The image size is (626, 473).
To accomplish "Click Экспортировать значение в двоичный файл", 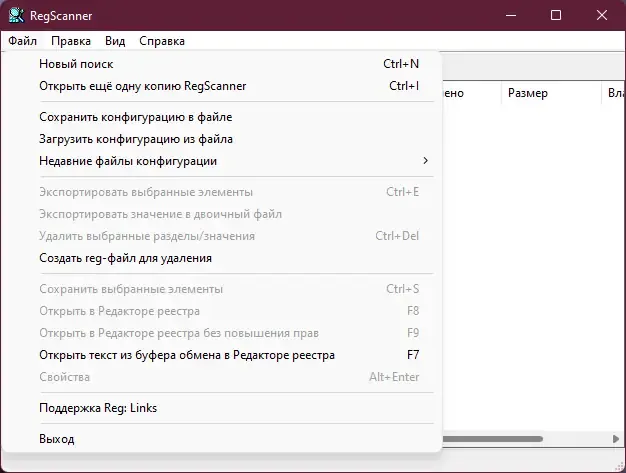I will point(222,214).
